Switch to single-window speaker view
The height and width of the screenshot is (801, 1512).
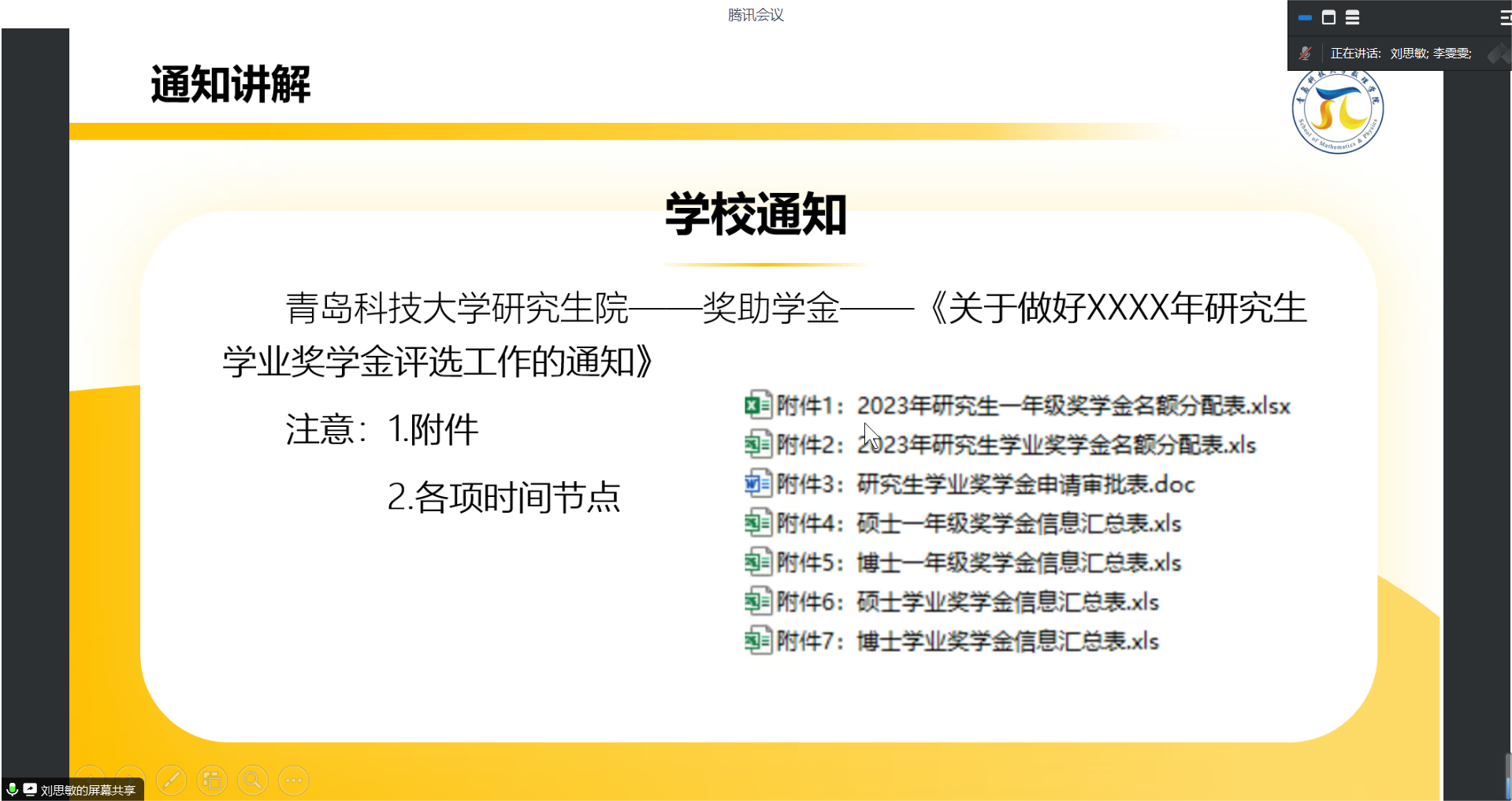coord(1328,17)
